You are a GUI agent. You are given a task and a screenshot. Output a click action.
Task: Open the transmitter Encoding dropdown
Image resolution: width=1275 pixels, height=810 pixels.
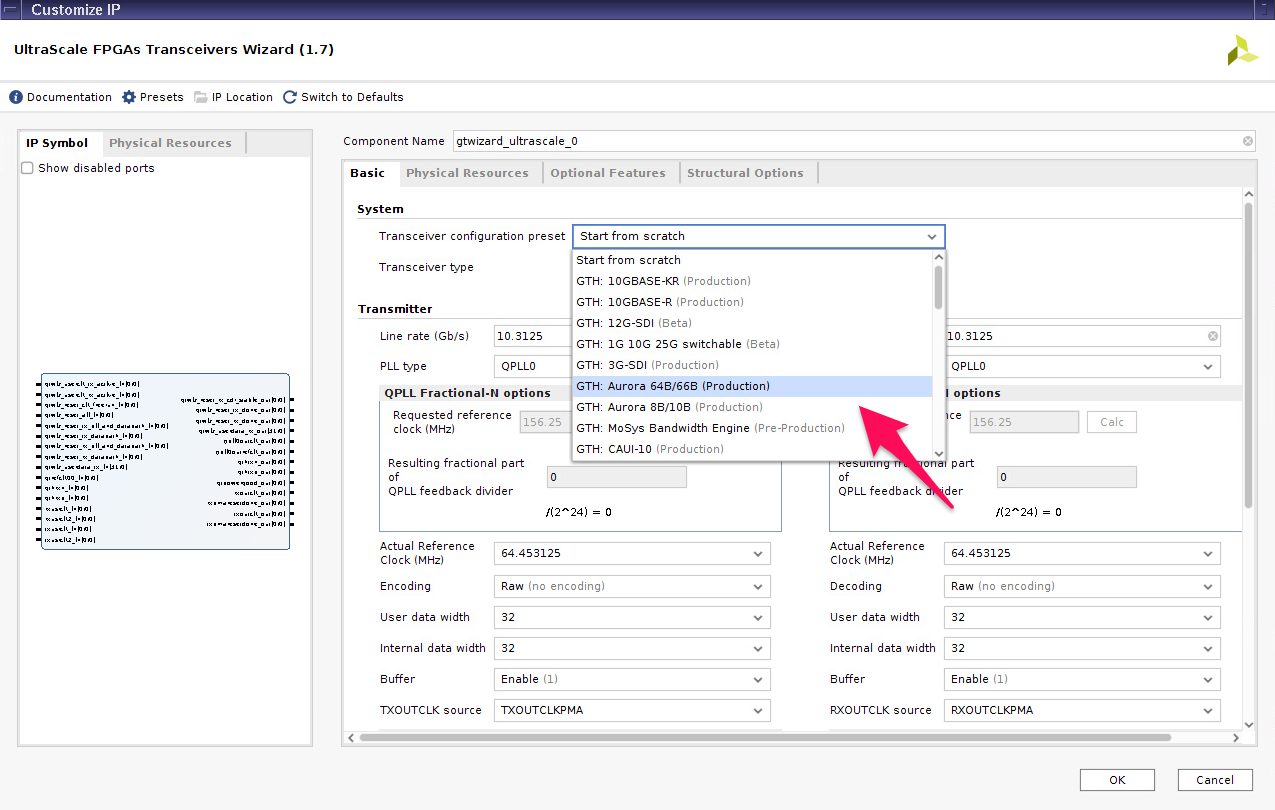pyautogui.click(x=632, y=586)
